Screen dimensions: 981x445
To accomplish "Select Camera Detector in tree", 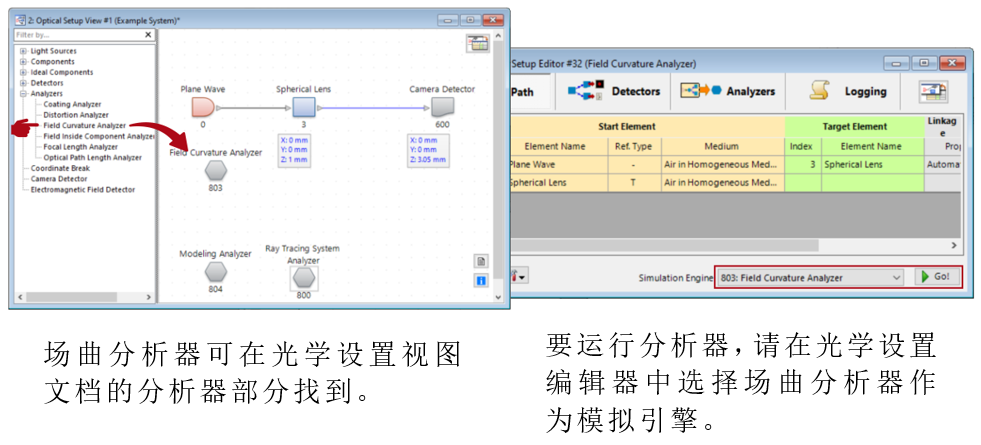I will click(x=59, y=179).
